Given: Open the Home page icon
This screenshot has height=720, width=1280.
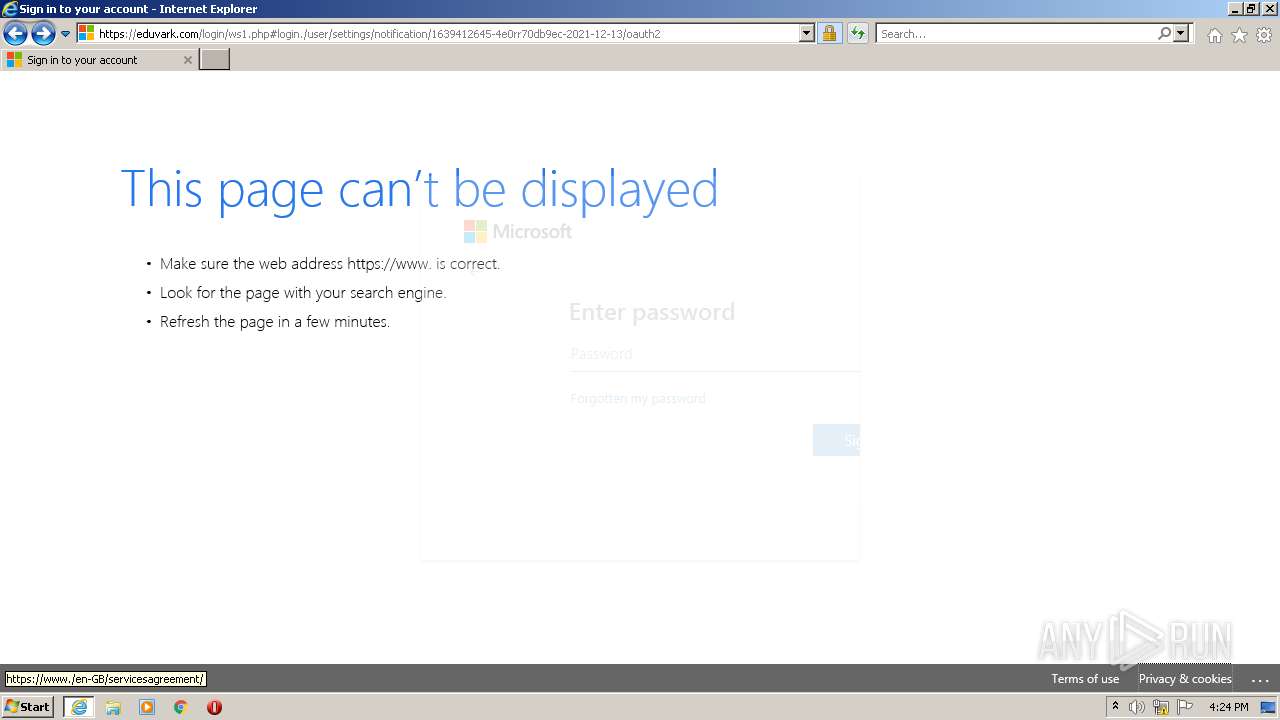Looking at the screenshot, I should tap(1214, 35).
